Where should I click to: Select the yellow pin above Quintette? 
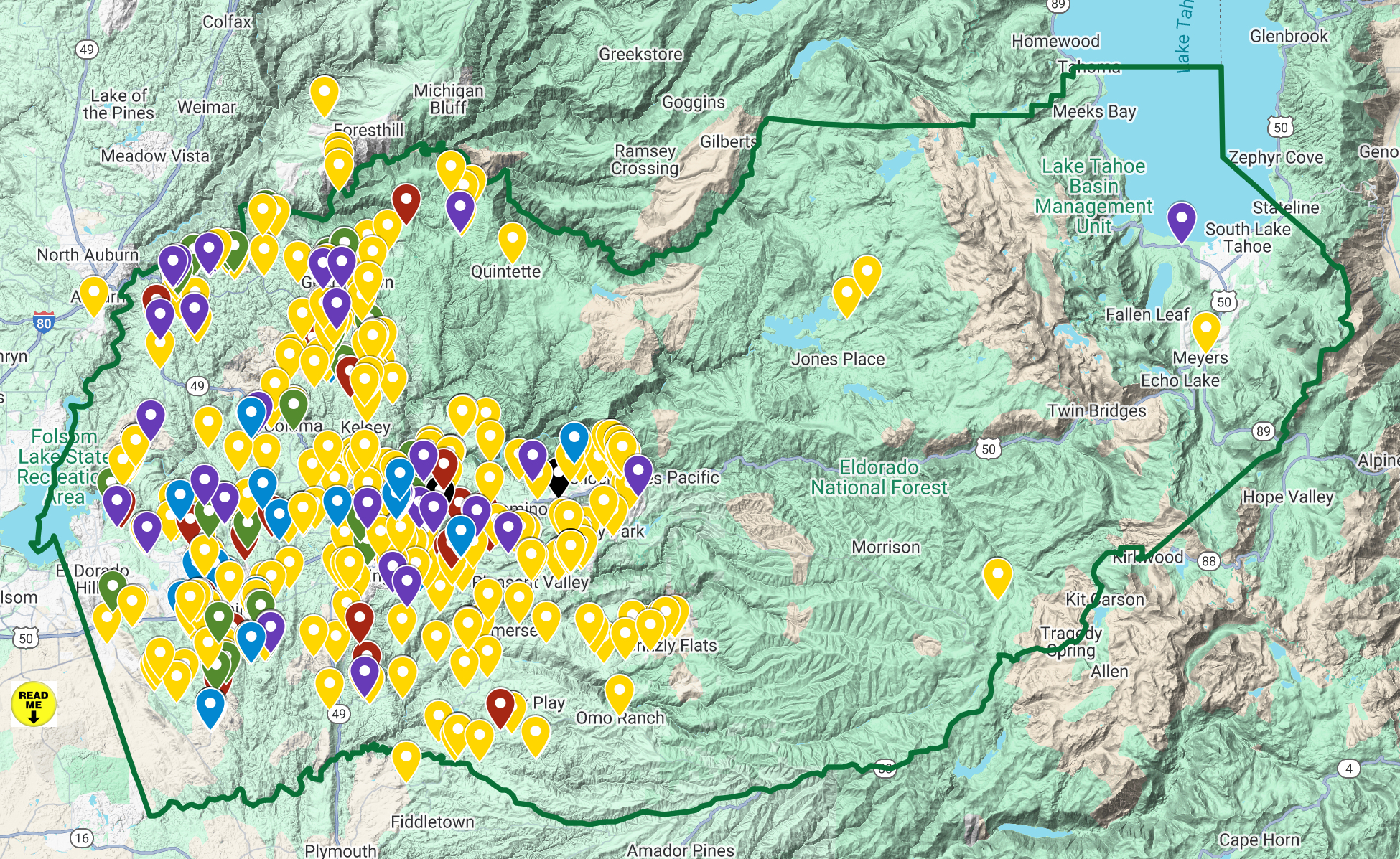(x=512, y=240)
